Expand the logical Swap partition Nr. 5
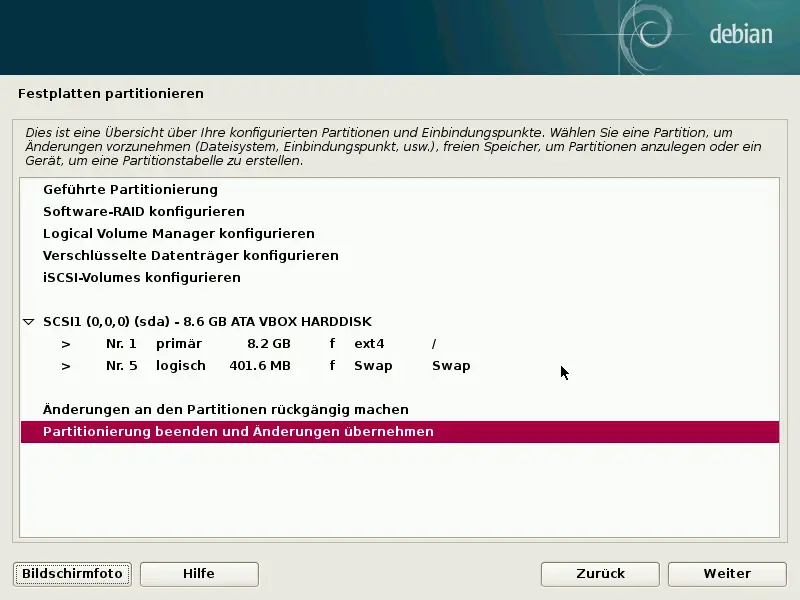800x600 pixels. (x=65, y=365)
